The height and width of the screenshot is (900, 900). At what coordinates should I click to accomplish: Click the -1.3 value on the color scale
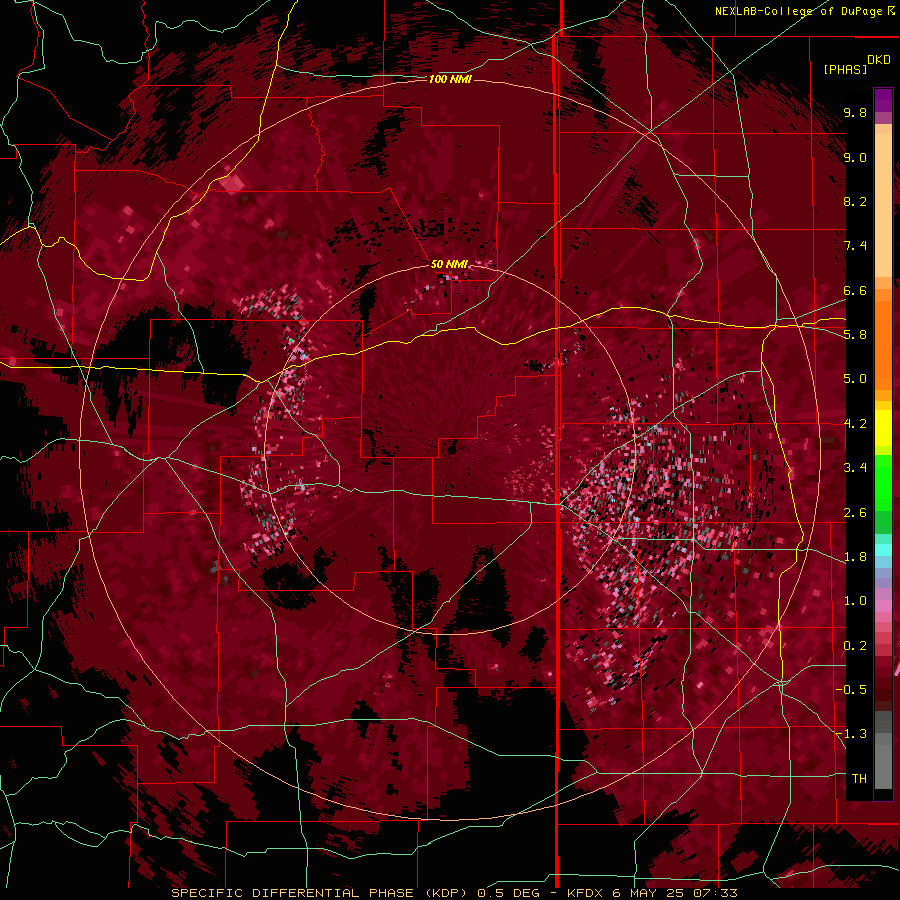(851, 734)
